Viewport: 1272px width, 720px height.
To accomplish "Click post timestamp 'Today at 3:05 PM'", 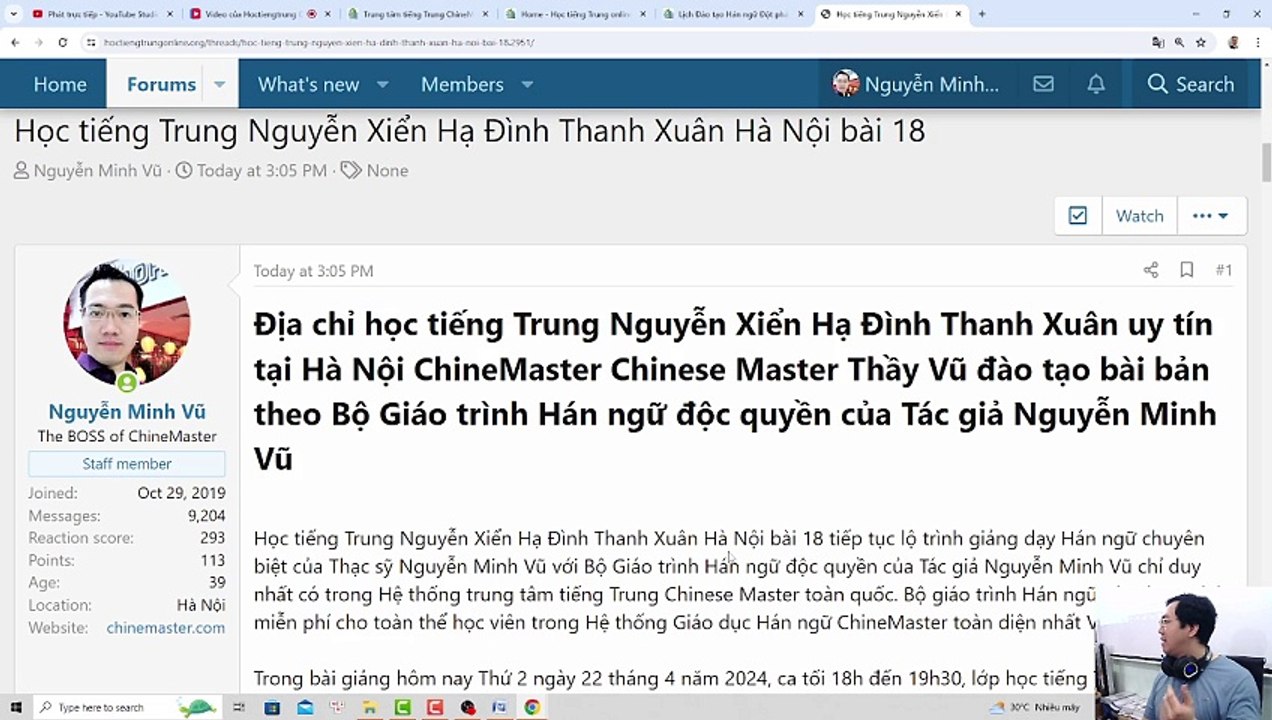I will [313, 271].
